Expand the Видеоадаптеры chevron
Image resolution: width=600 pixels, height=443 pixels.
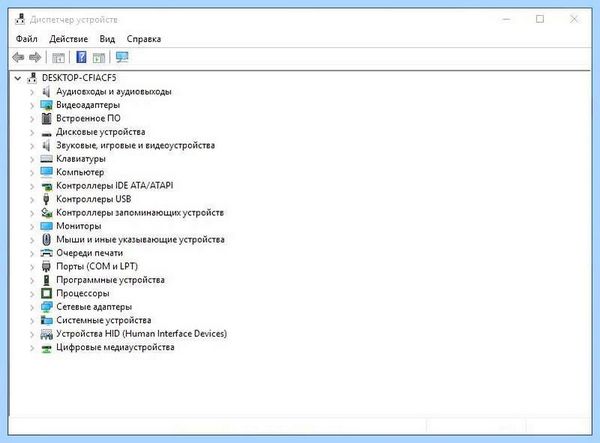pyautogui.click(x=32, y=106)
